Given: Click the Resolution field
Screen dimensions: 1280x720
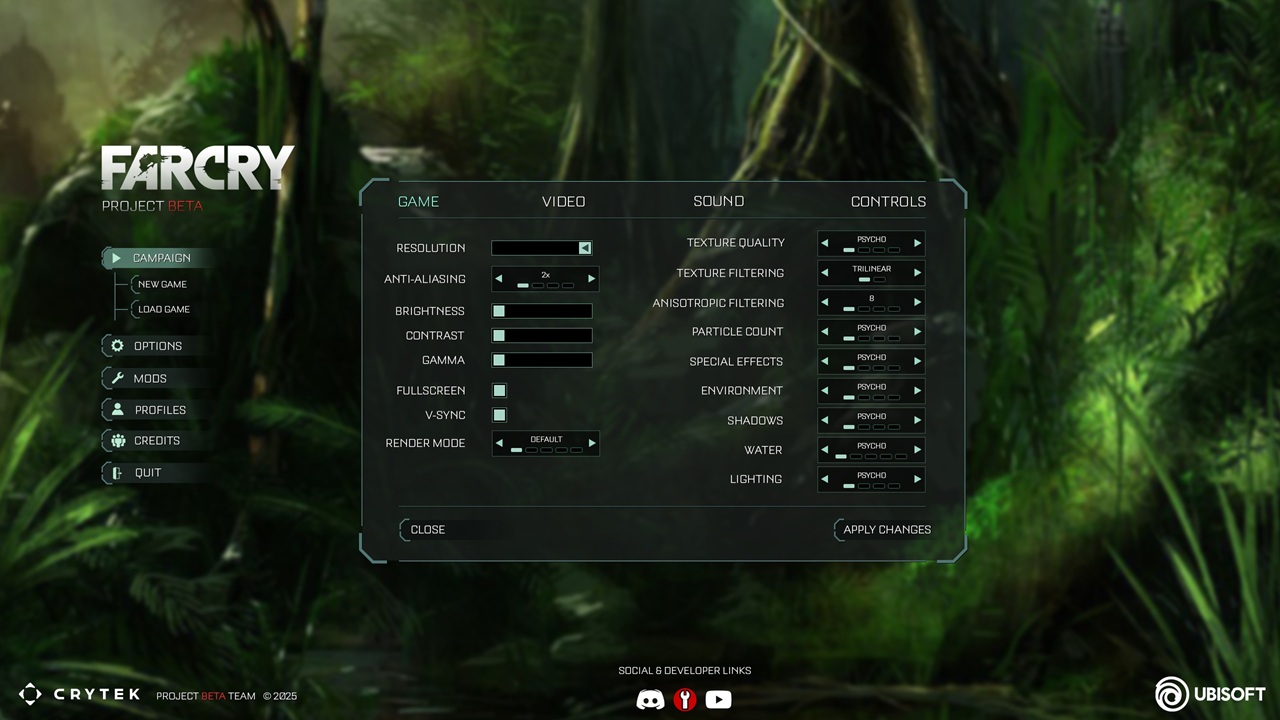Looking at the screenshot, I should [542, 248].
